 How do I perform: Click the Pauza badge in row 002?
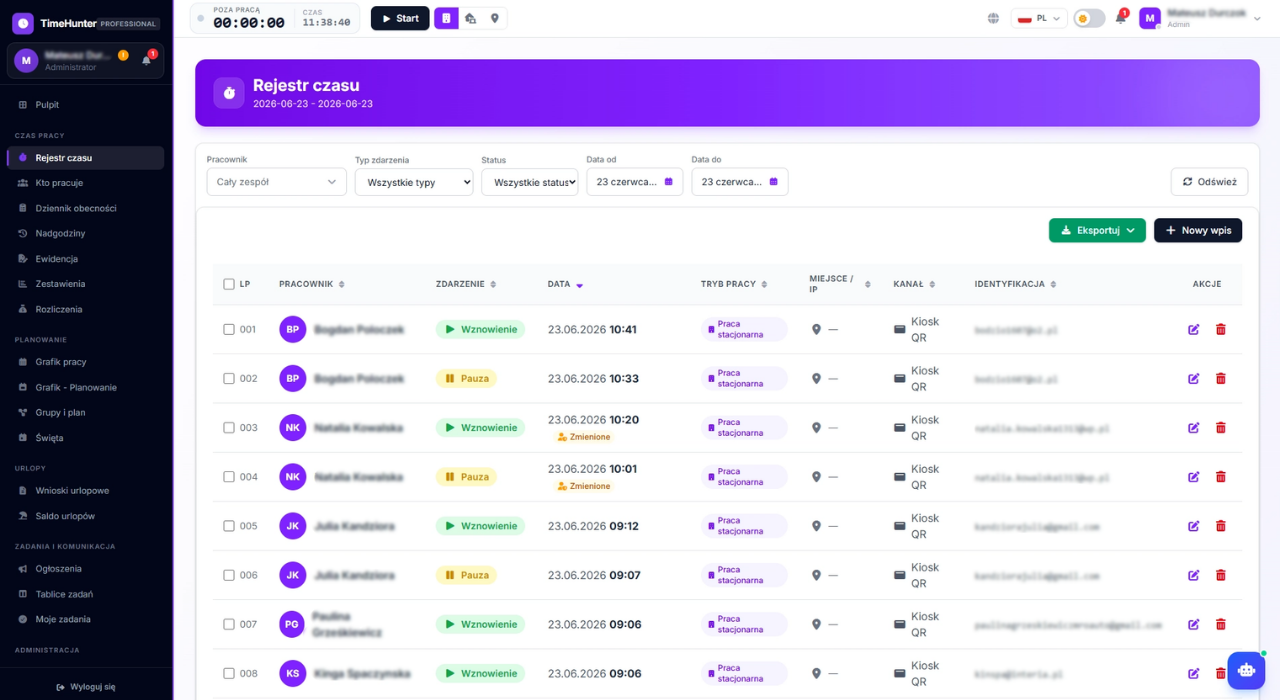pos(466,379)
